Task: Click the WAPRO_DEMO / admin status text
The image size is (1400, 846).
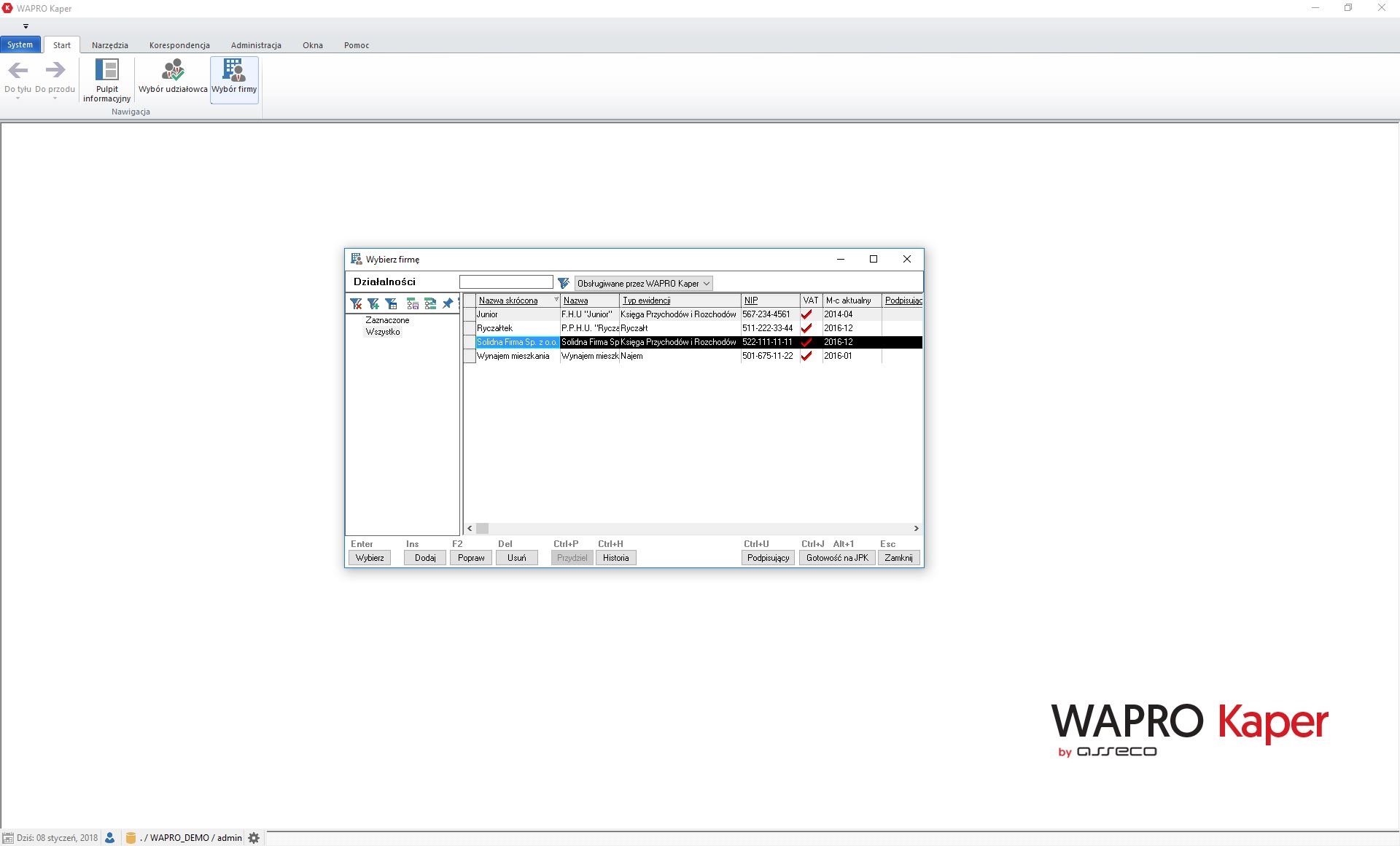Action: click(x=191, y=838)
